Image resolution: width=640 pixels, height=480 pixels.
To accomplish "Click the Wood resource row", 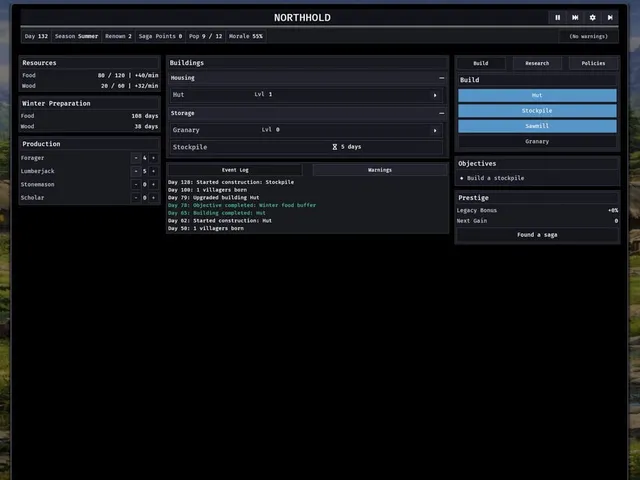I will (90, 86).
